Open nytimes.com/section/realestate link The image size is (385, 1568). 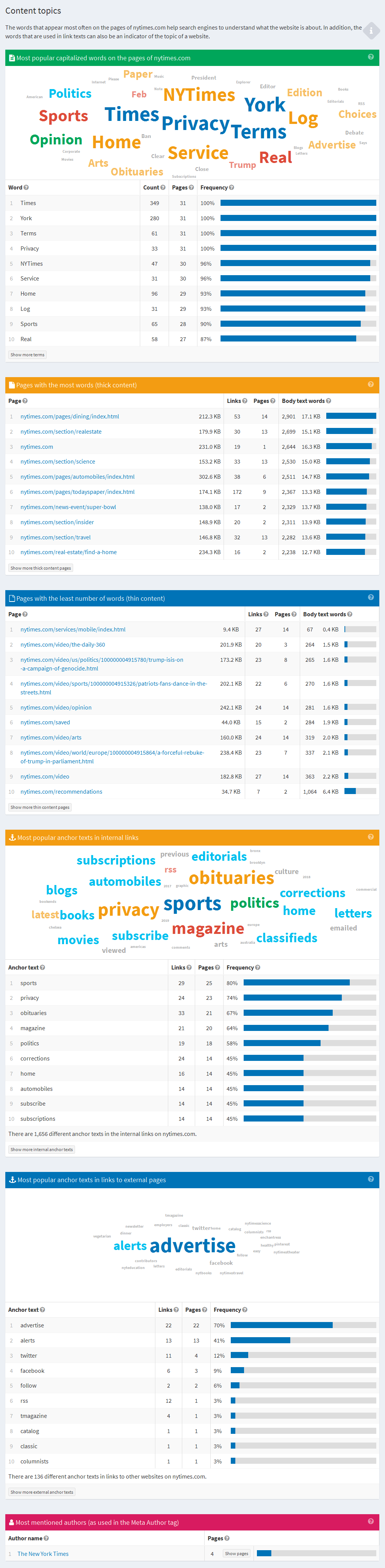point(61,432)
